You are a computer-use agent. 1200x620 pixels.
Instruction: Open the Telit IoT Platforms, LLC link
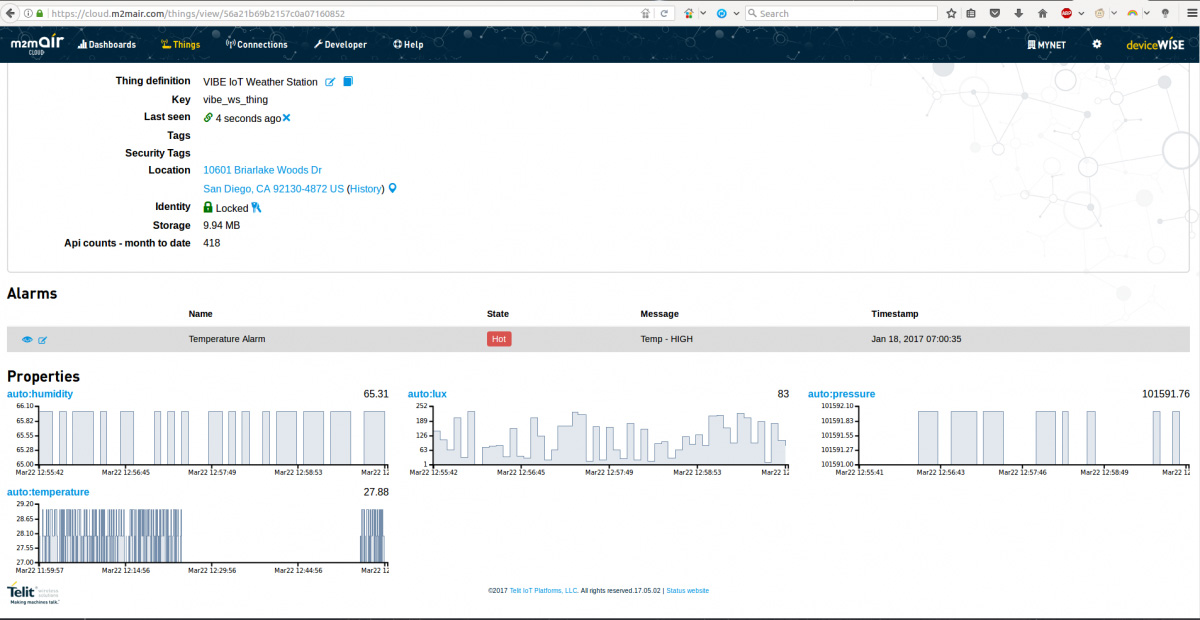click(x=544, y=591)
